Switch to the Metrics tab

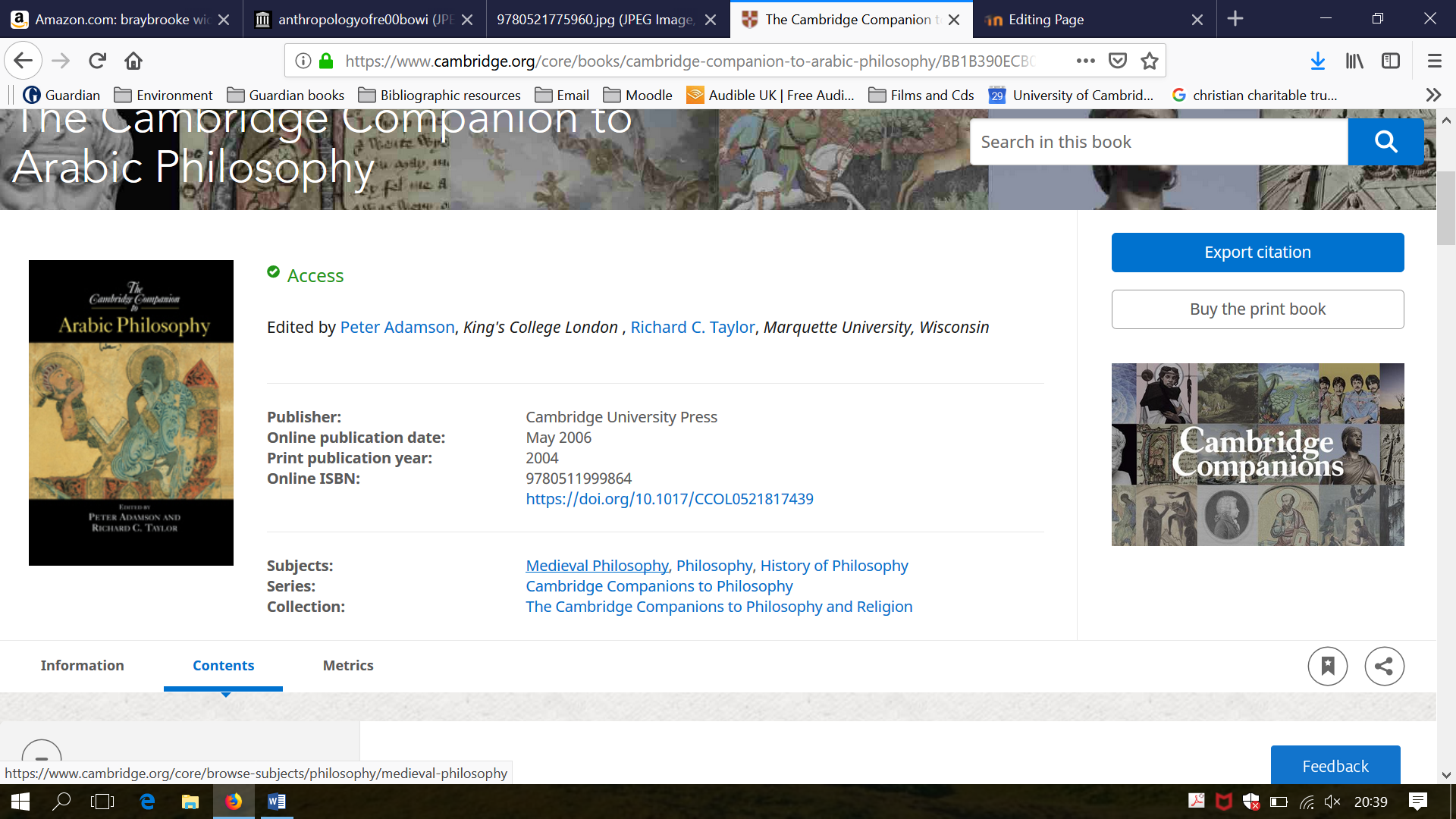[x=348, y=665]
